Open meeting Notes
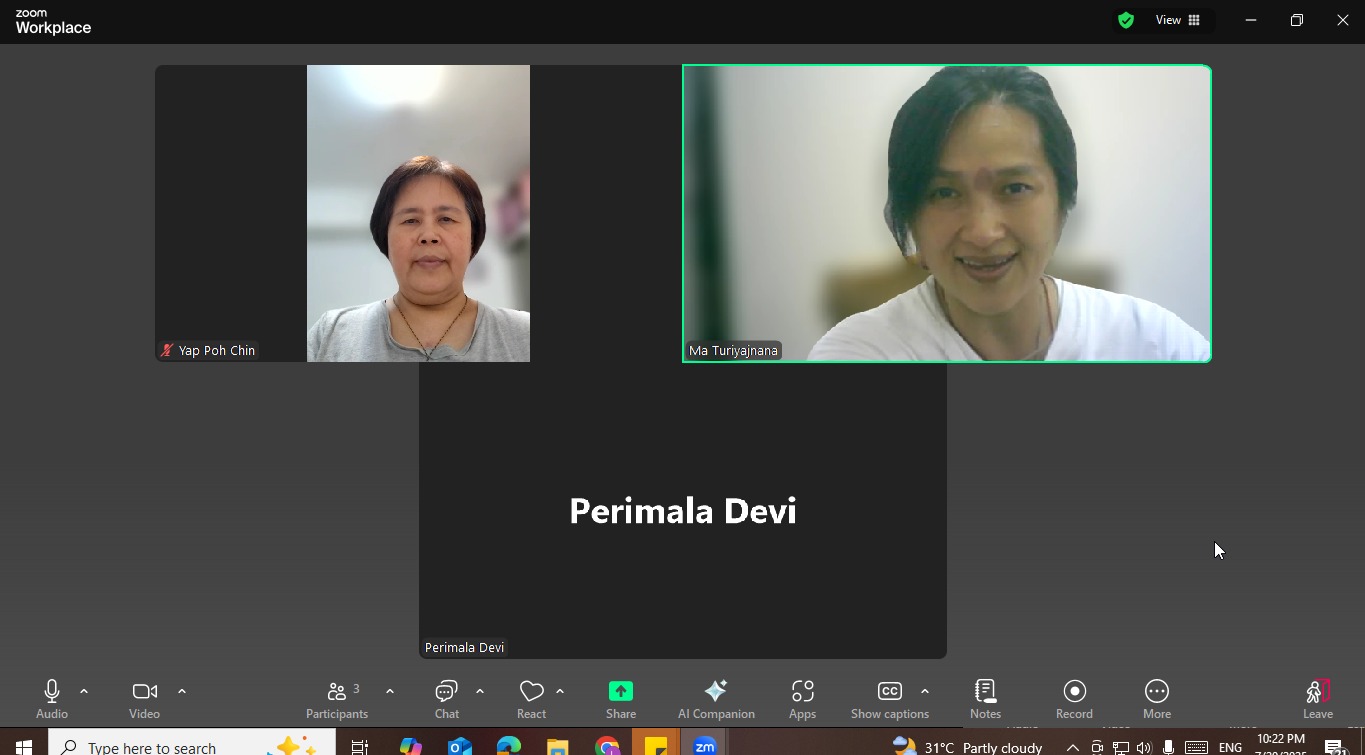 [985, 698]
